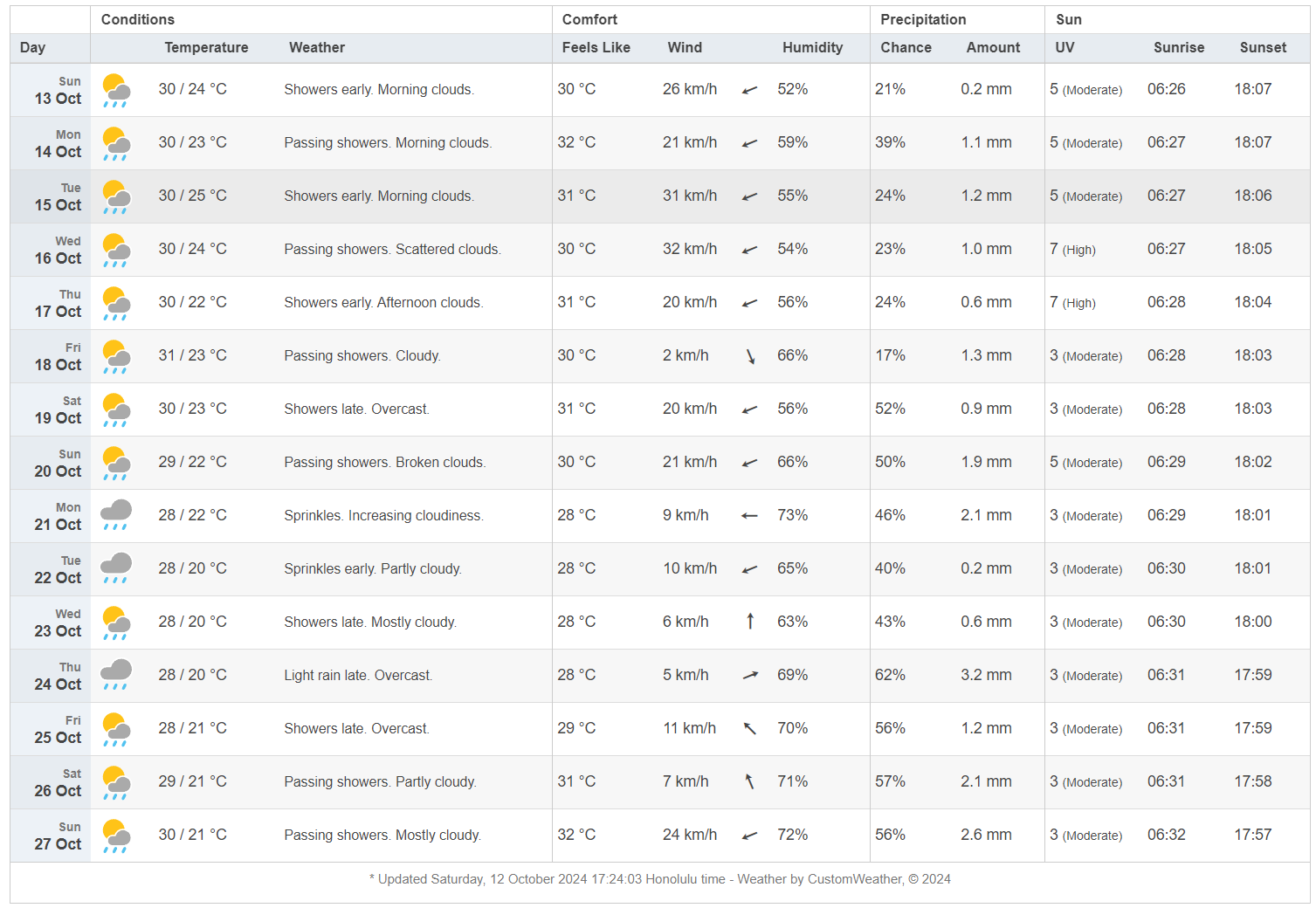The image size is (1316, 908).
Task: Click the cloud icon for Tue 22 Oct
Action: click(x=116, y=568)
